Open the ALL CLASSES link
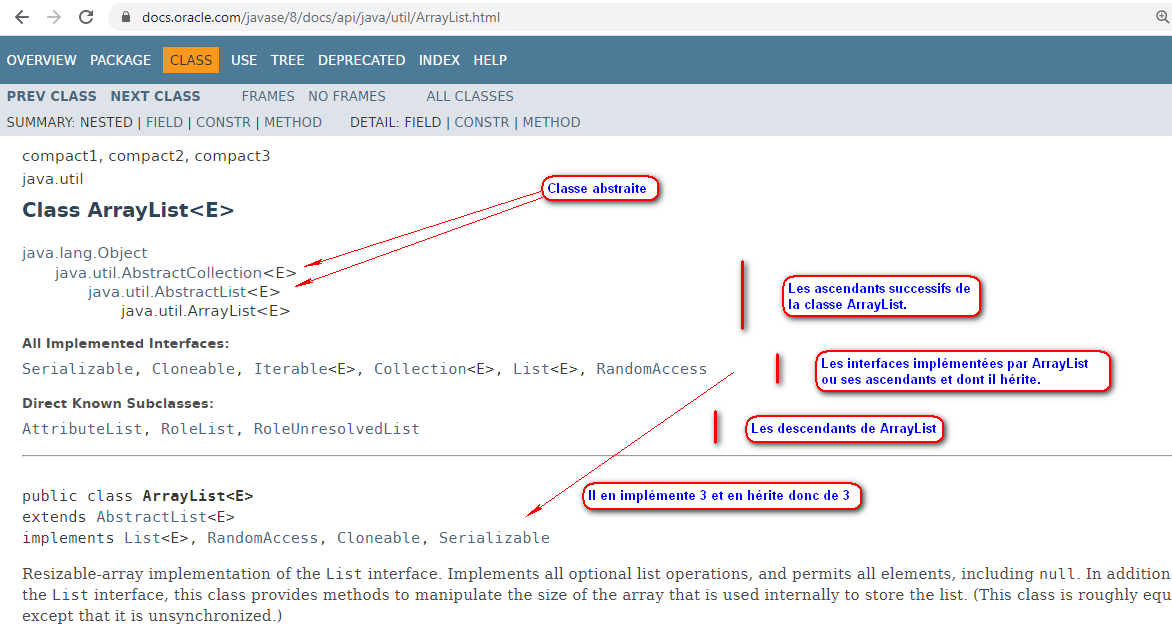 tap(469, 96)
